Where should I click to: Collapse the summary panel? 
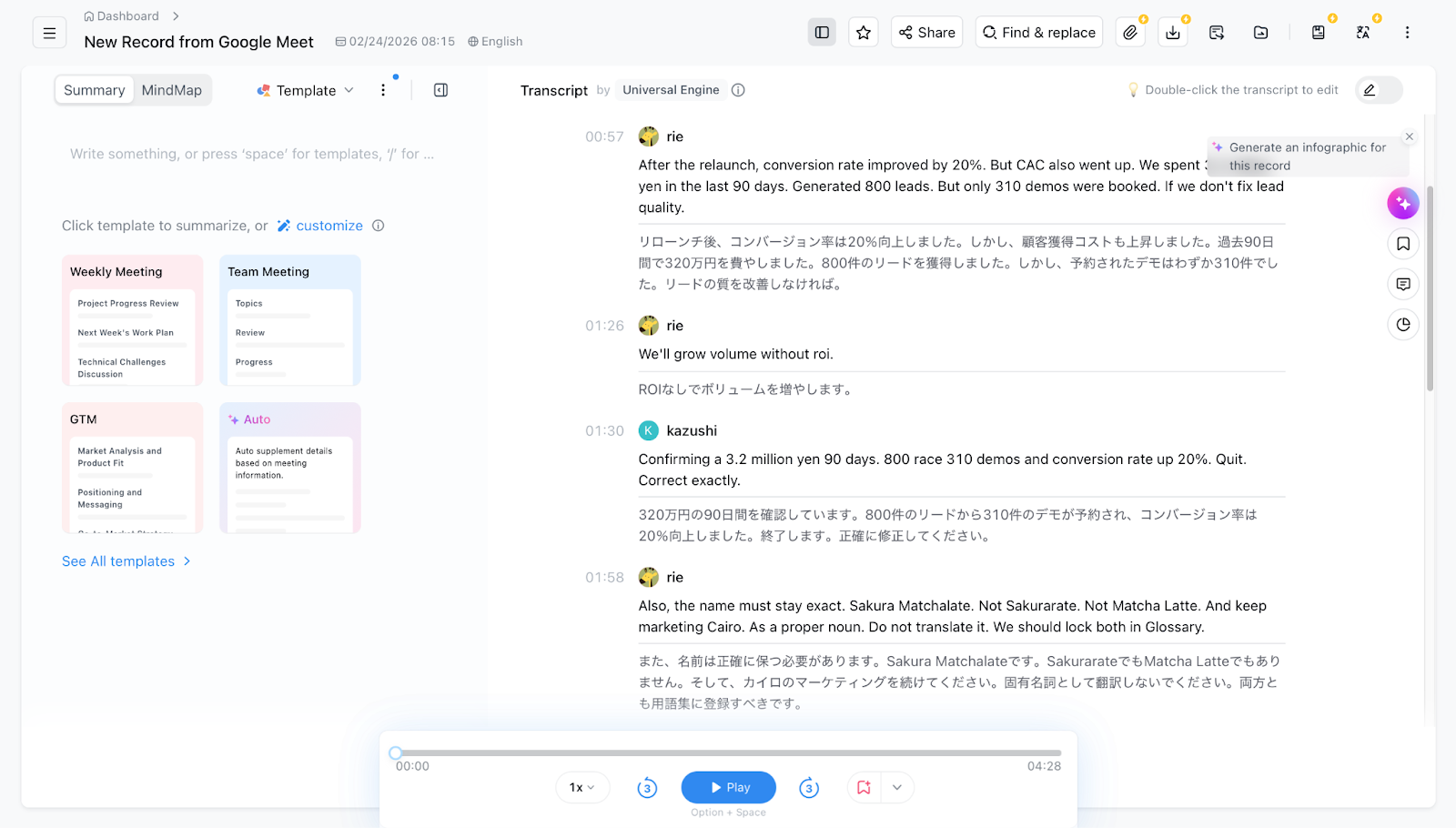click(440, 90)
